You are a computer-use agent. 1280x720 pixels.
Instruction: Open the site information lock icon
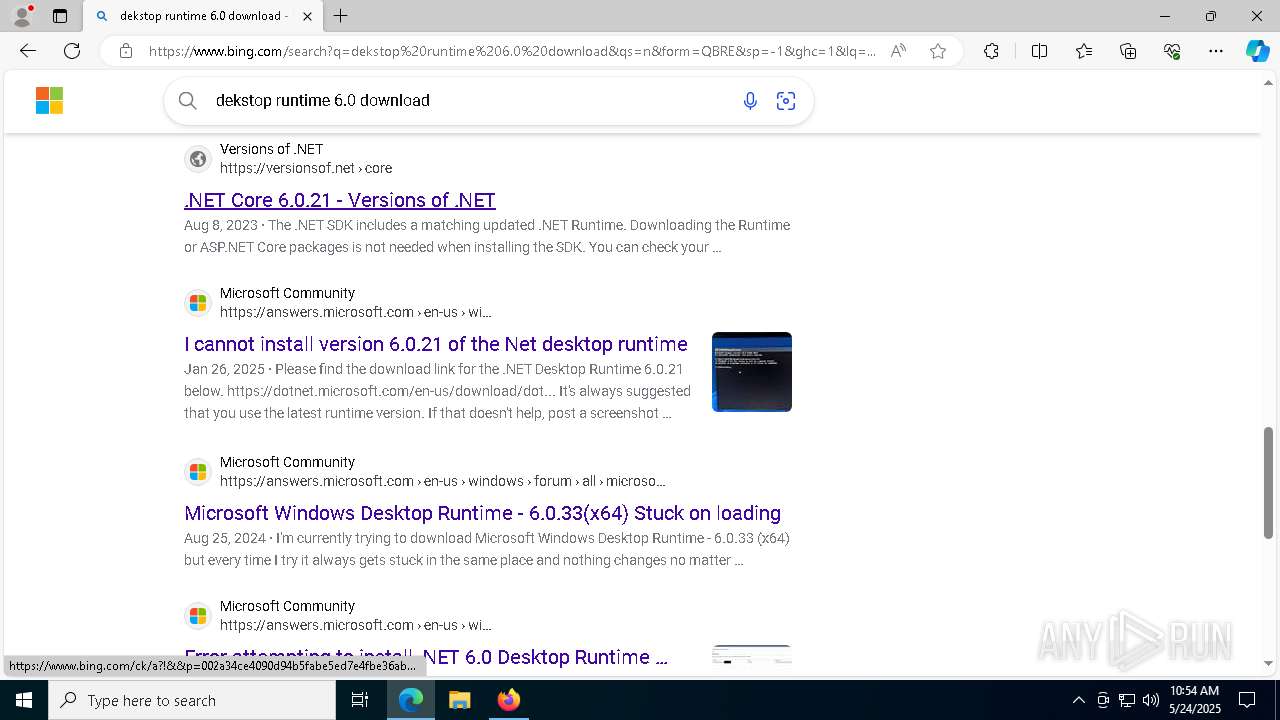[x=126, y=51]
